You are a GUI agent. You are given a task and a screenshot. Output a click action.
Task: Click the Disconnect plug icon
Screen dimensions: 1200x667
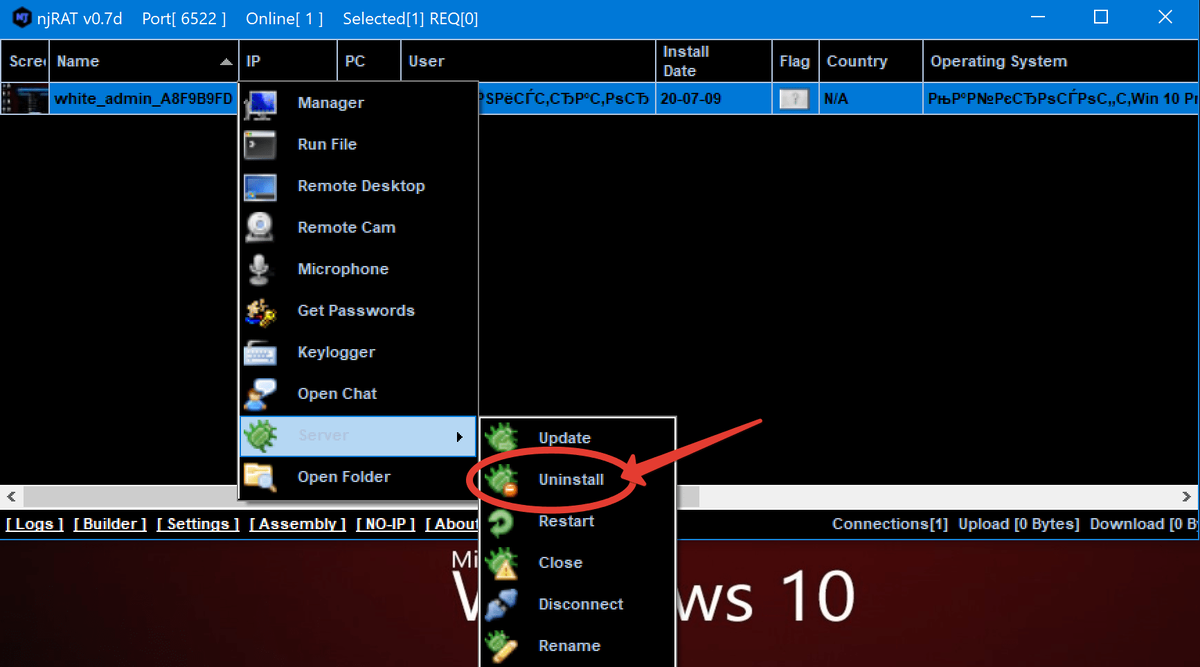click(x=502, y=604)
